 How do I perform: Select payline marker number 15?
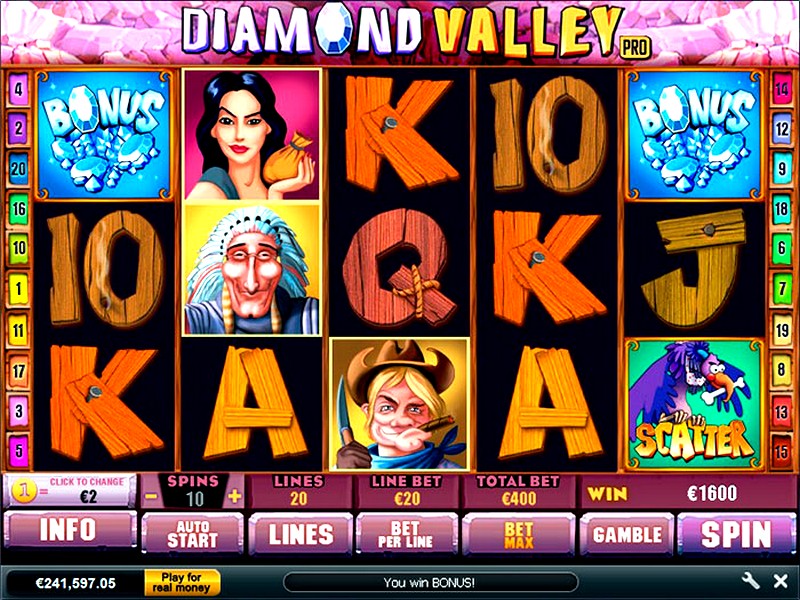tap(782, 451)
